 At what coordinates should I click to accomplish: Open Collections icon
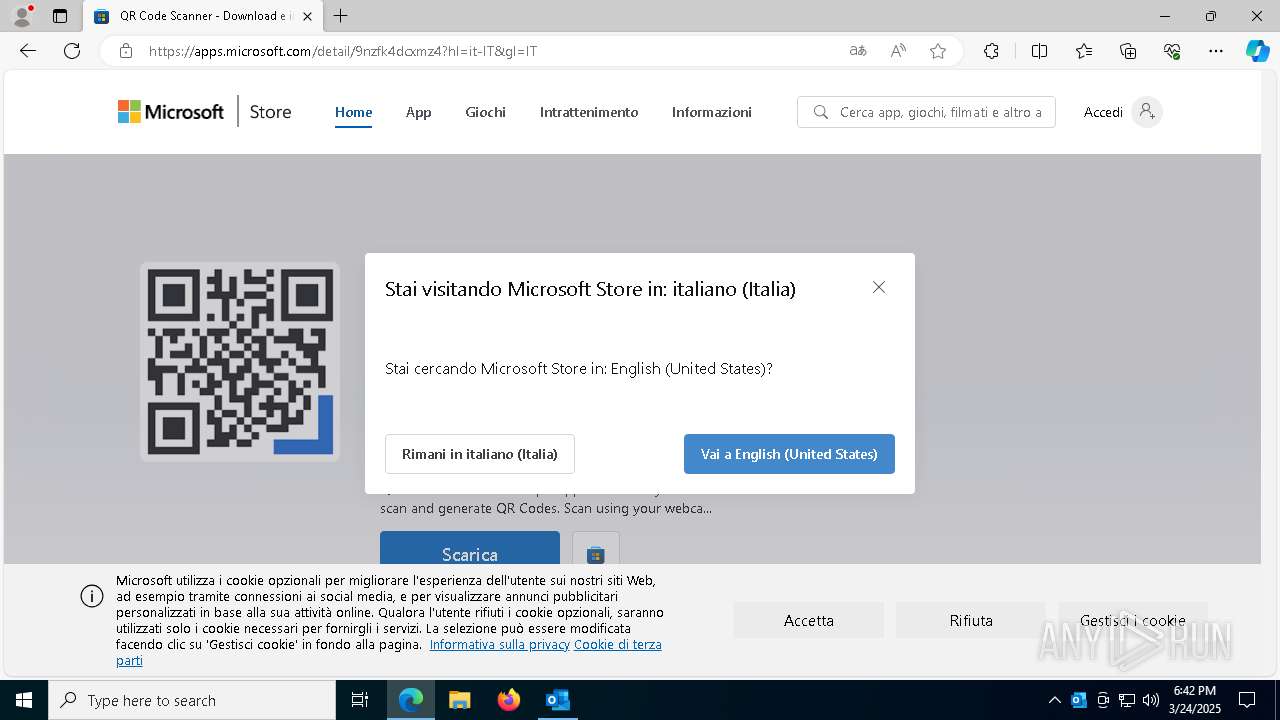[1128, 51]
